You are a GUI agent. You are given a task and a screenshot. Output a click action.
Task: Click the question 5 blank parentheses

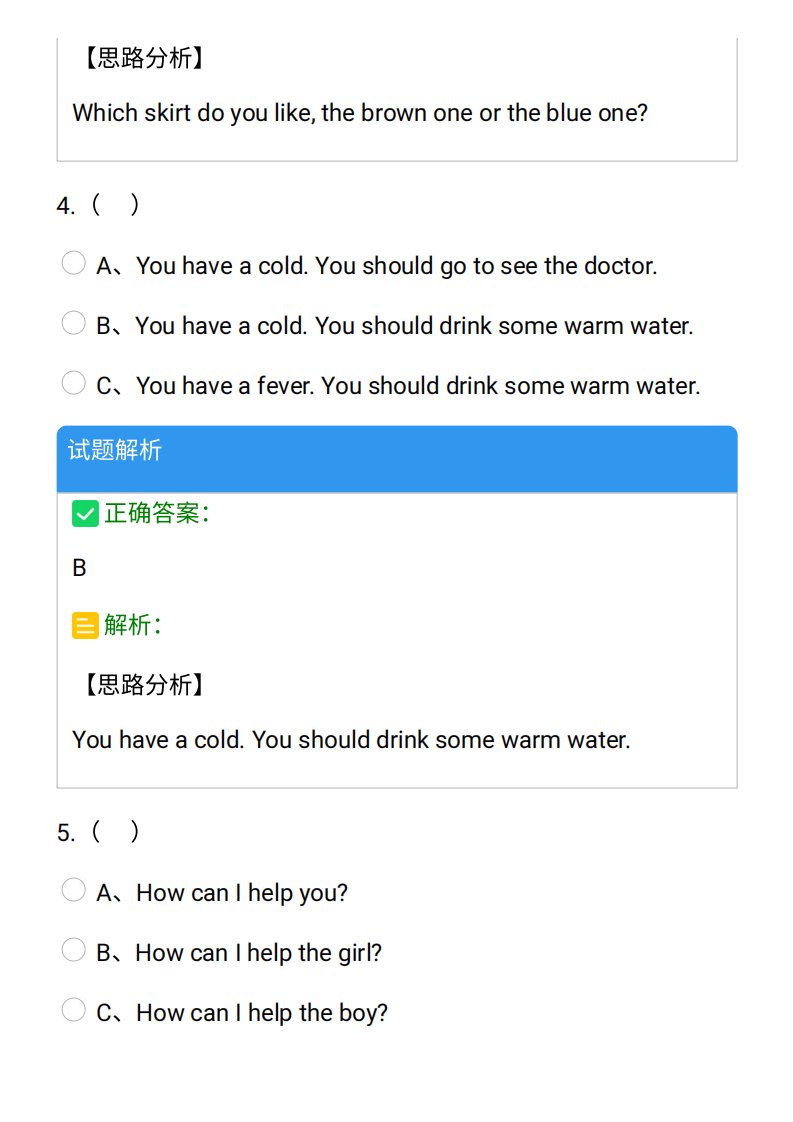(115, 832)
